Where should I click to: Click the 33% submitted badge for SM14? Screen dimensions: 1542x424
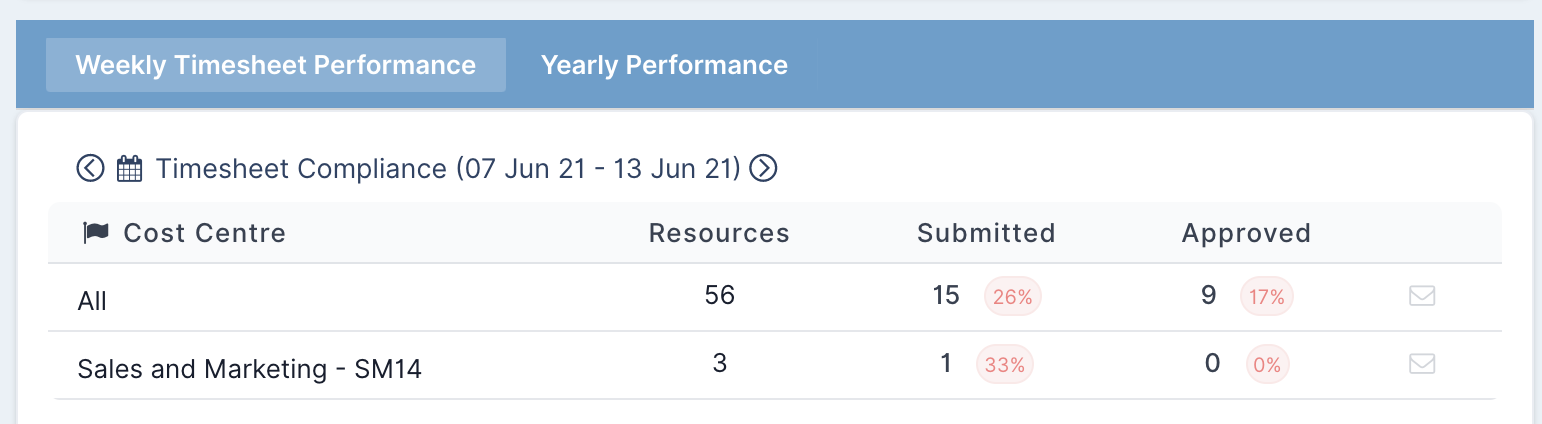[1005, 364]
